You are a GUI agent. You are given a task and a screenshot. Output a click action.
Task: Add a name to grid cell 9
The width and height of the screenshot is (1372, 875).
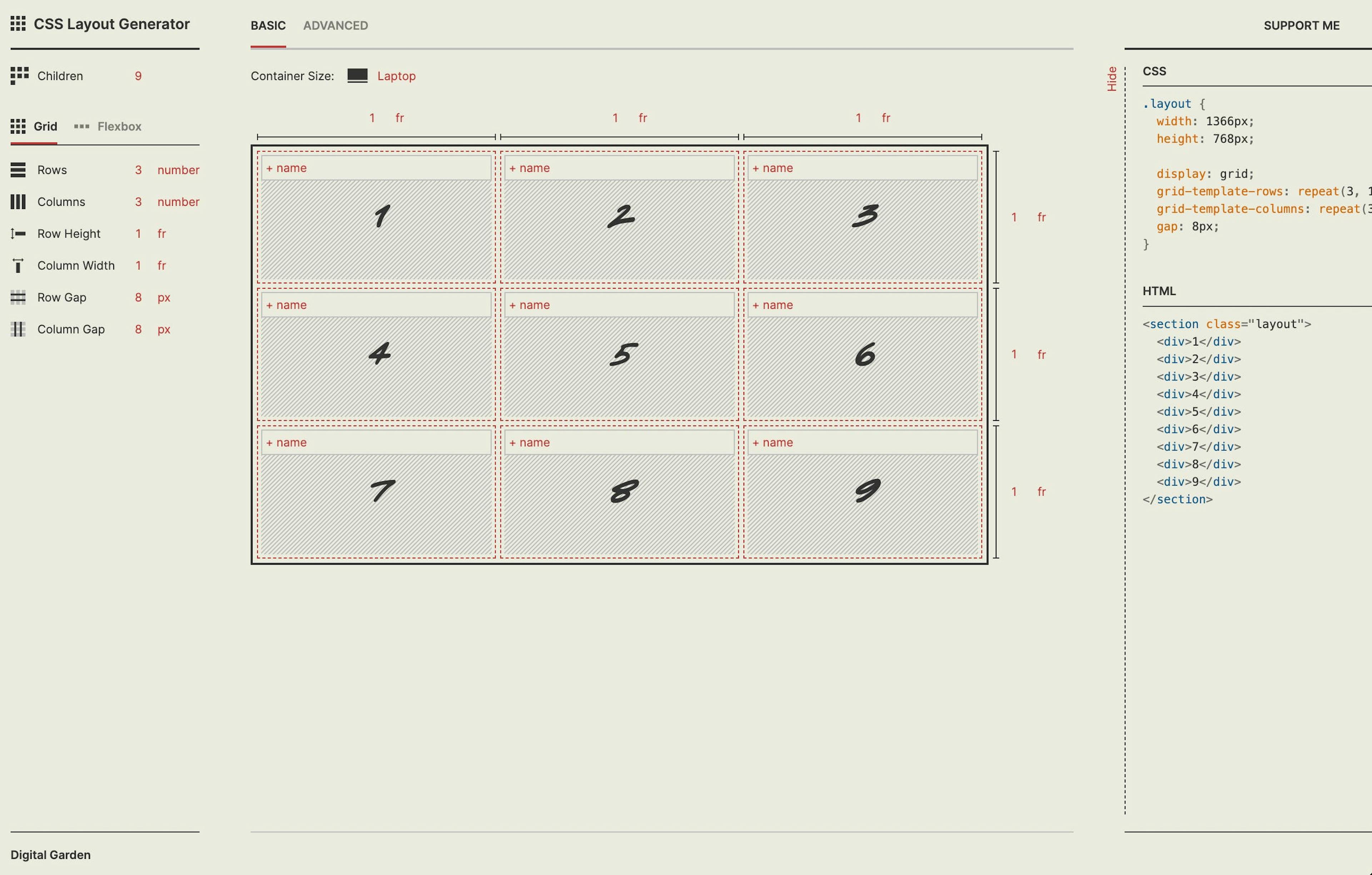(x=863, y=442)
